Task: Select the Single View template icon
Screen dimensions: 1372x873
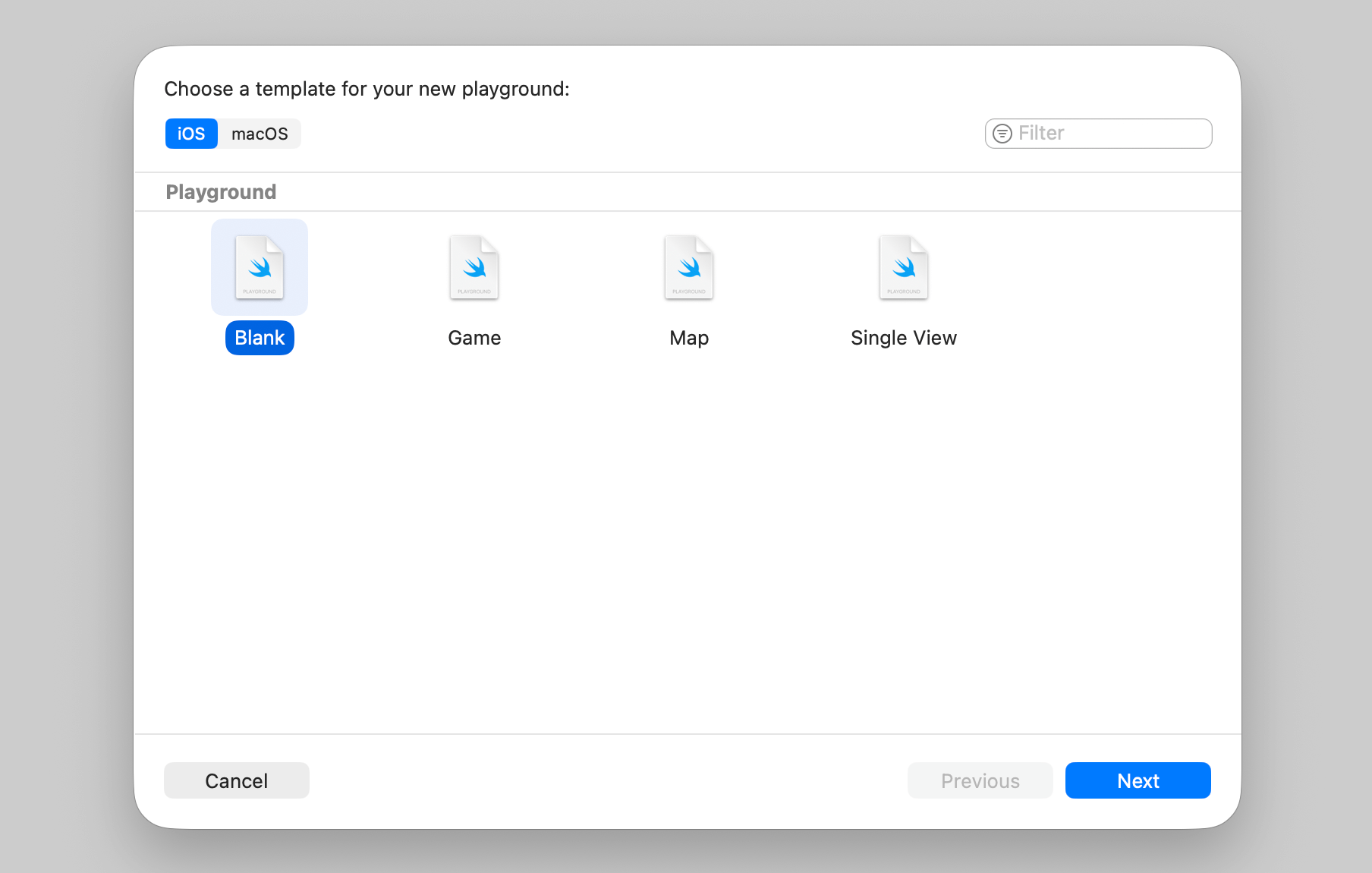Action: coord(904,267)
